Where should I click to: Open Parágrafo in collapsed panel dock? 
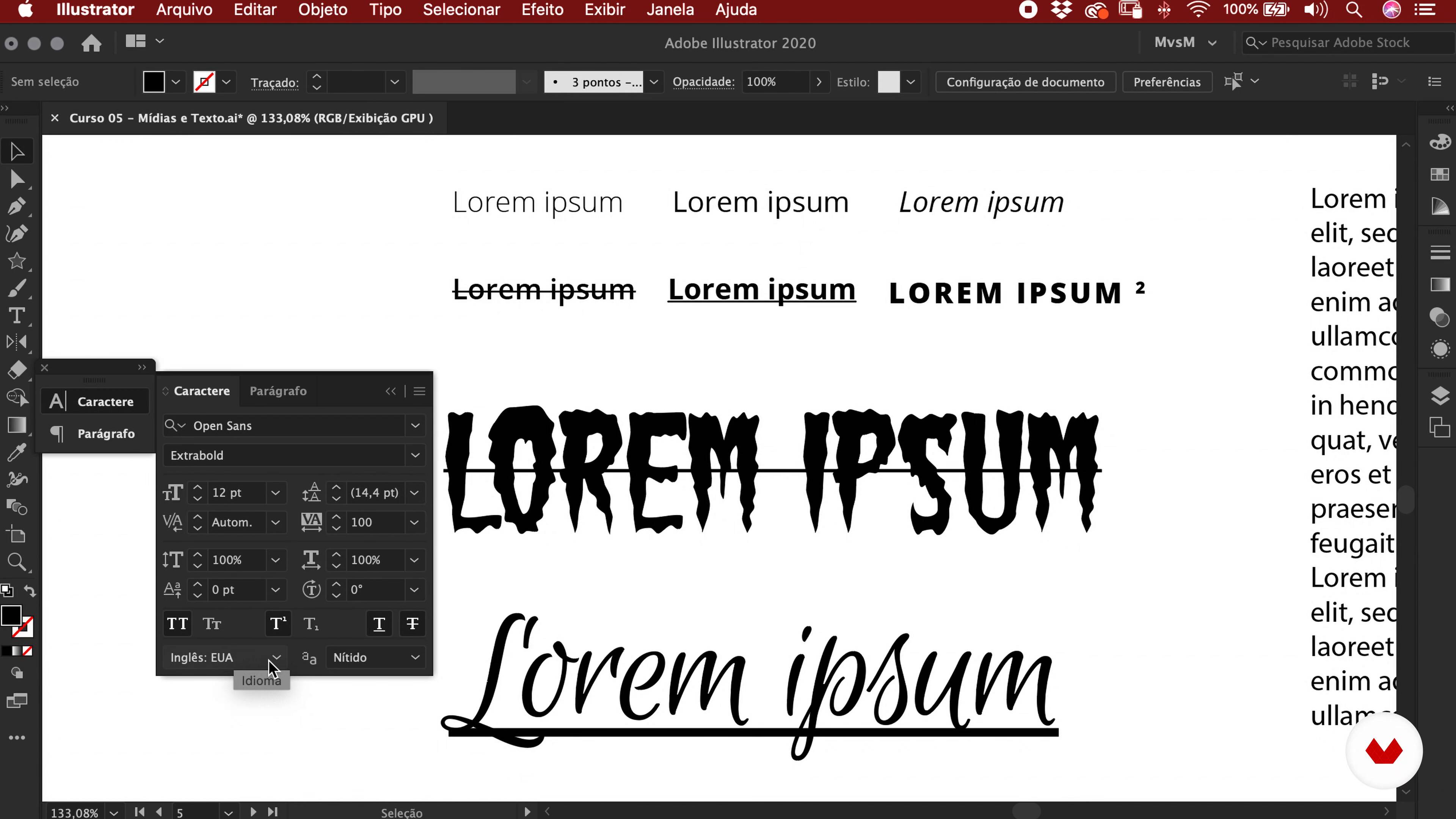click(x=96, y=433)
